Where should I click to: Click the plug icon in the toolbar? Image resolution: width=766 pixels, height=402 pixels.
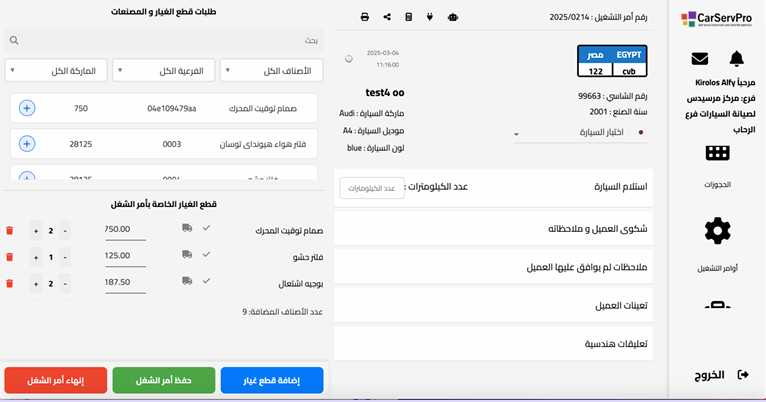[x=430, y=17]
